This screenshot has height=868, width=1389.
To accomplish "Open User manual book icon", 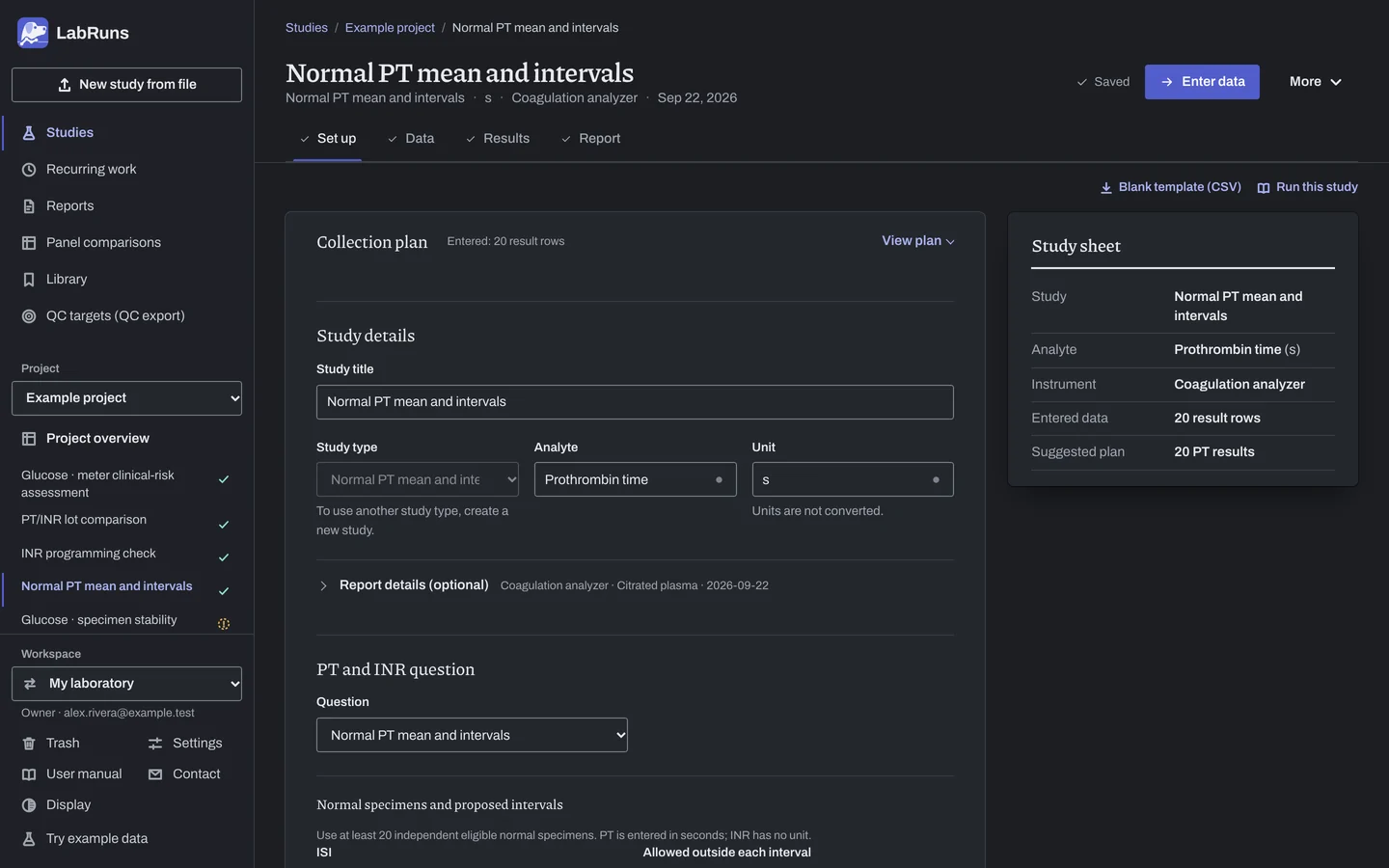I will click(x=29, y=774).
